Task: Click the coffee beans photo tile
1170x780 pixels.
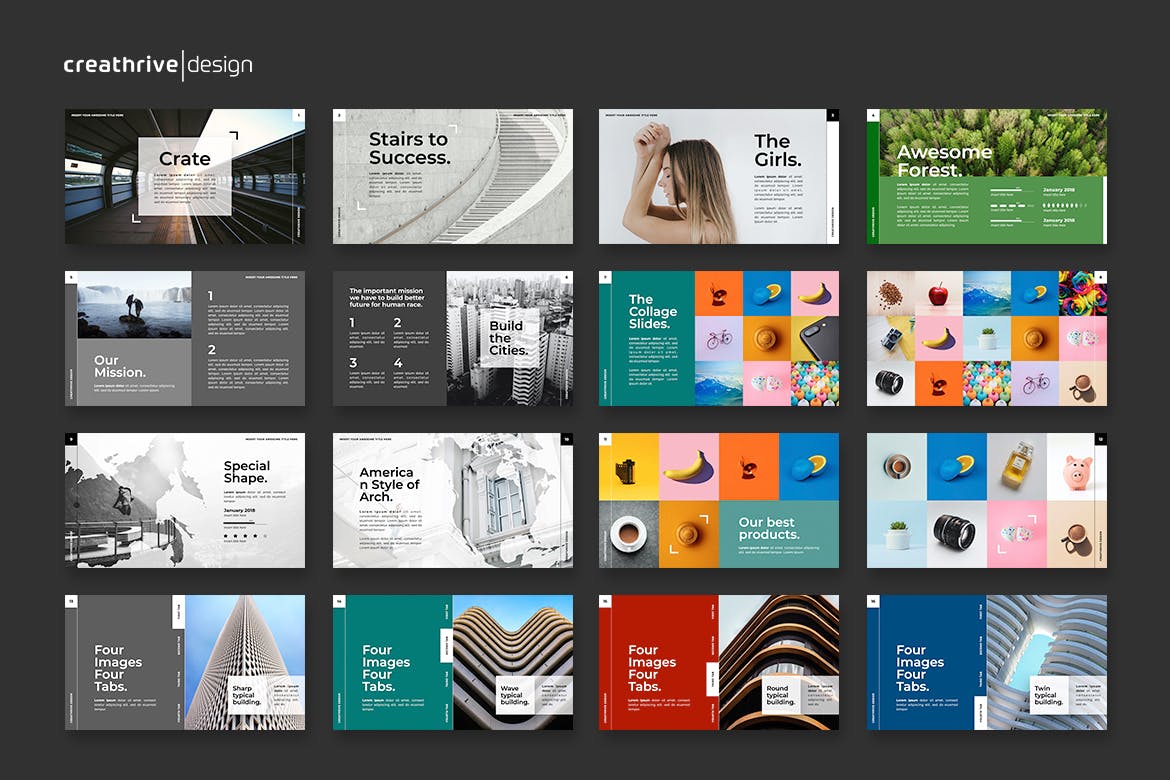Action: coord(890,293)
